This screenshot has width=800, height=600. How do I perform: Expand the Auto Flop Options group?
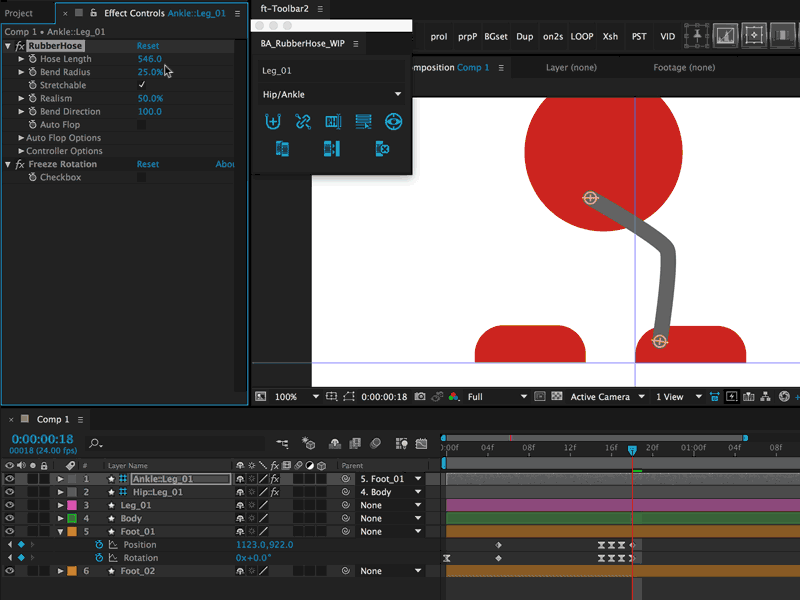click(x=21, y=138)
